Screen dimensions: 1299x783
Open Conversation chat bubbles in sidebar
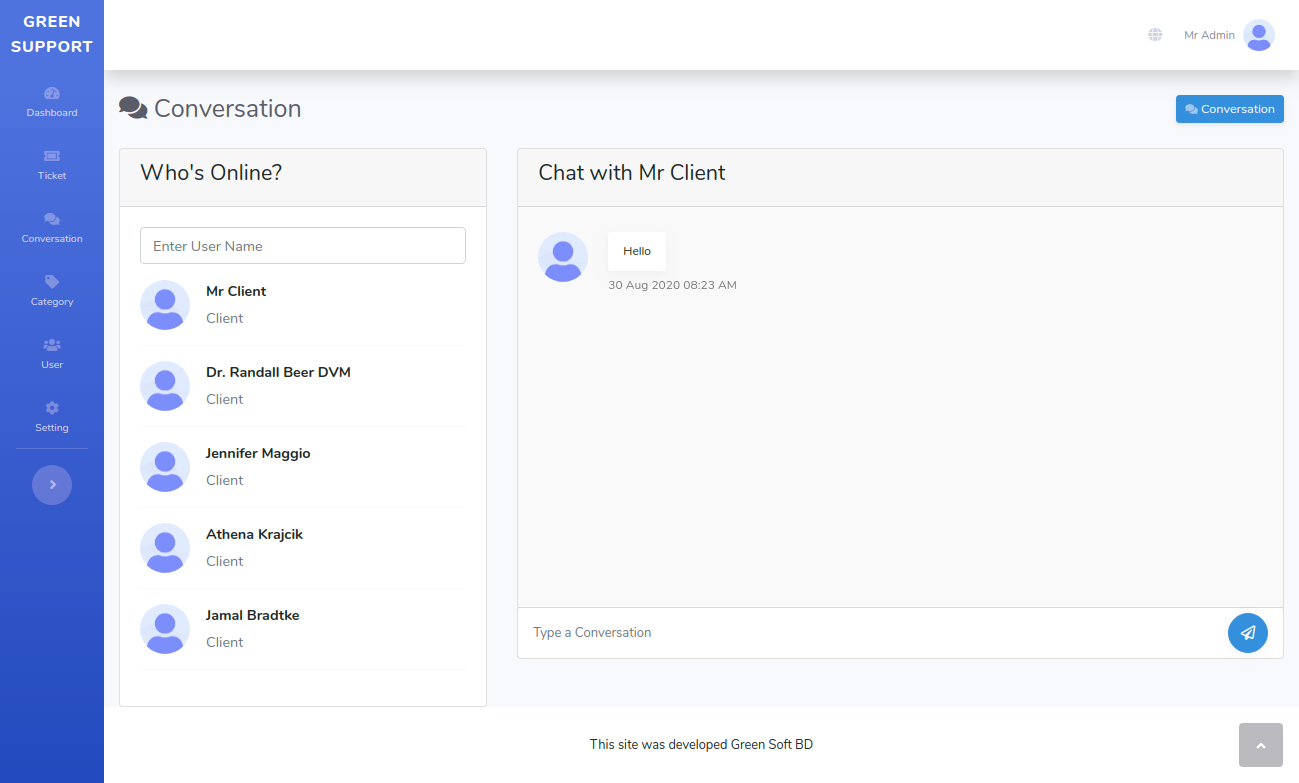(x=52, y=220)
